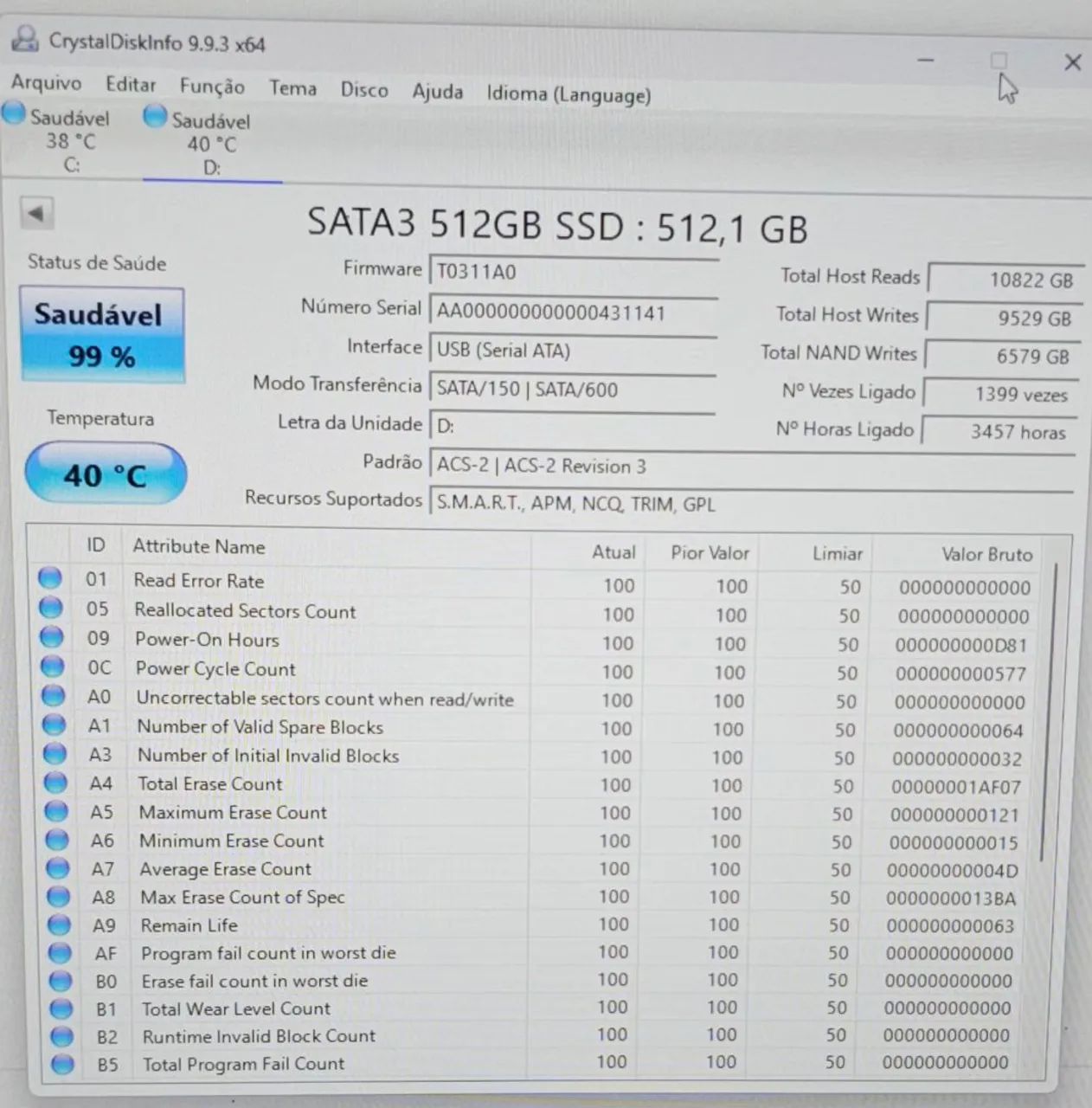Click the Nº Vezes Ligado value 1399 vezes
The image size is (1092, 1108).
click(x=999, y=394)
